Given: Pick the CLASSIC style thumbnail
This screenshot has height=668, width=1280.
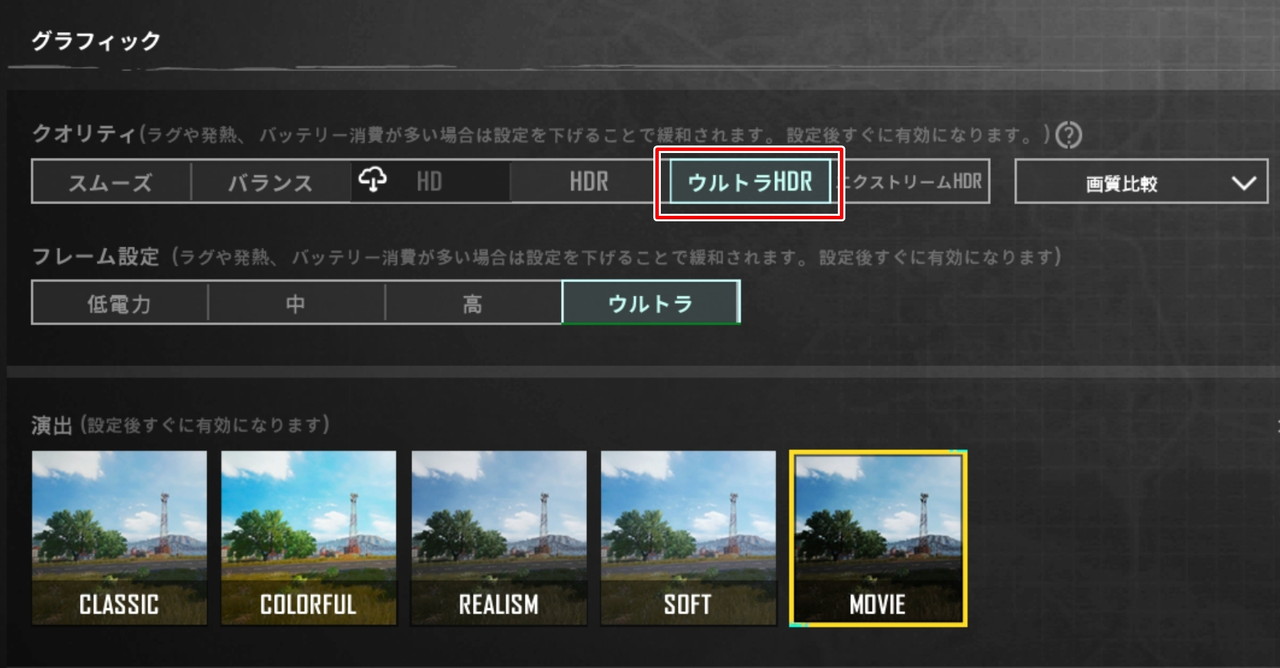Looking at the screenshot, I should pyautogui.click(x=119, y=538).
